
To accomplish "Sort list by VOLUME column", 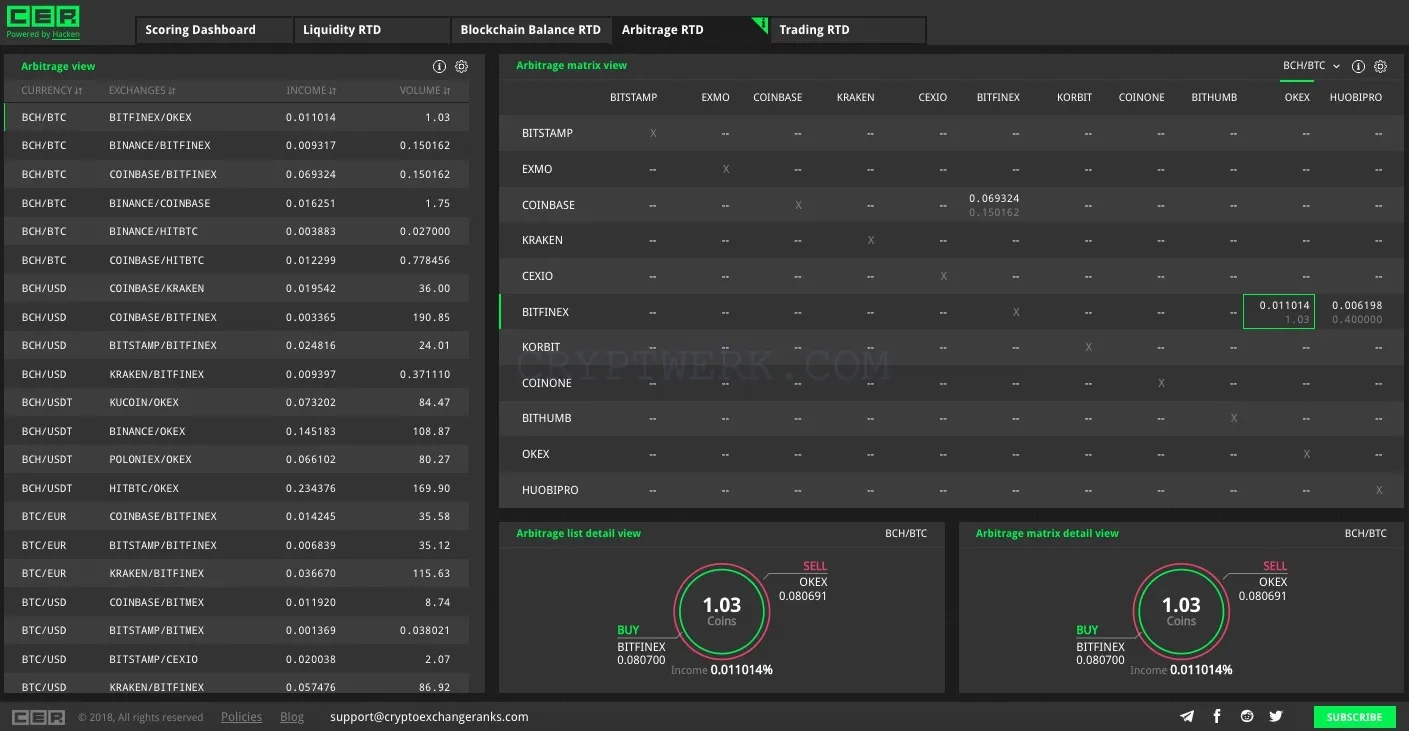I will pos(425,90).
